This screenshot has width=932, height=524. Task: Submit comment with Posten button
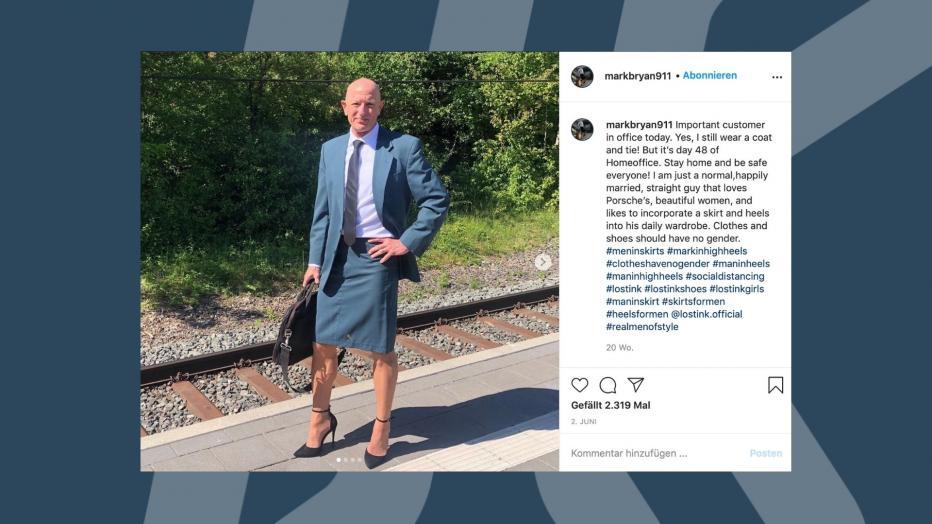click(766, 453)
